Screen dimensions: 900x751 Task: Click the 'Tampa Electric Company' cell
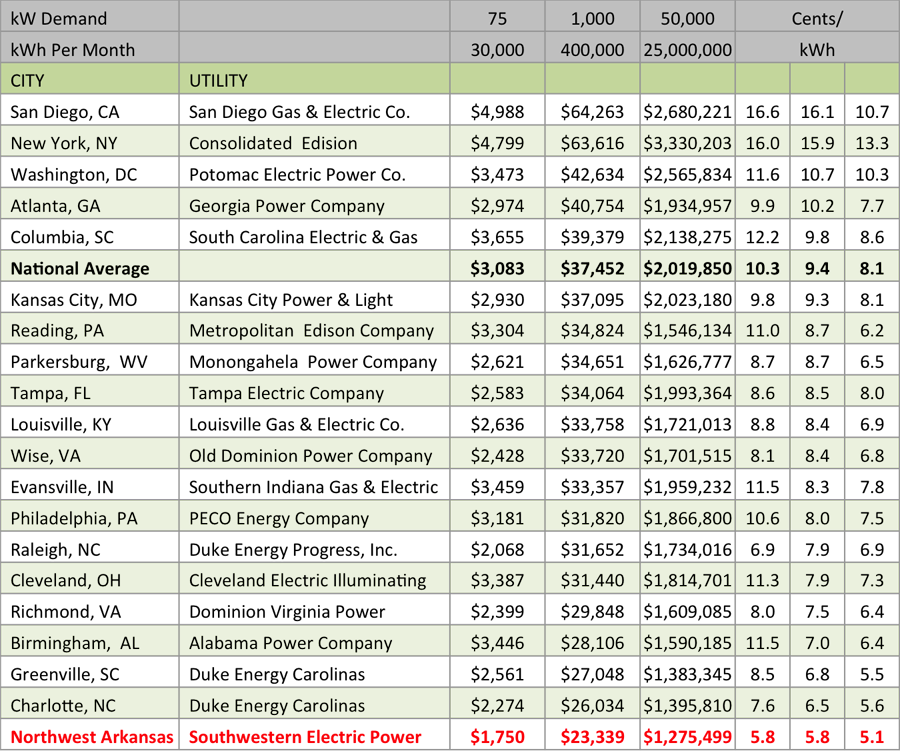point(315,392)
